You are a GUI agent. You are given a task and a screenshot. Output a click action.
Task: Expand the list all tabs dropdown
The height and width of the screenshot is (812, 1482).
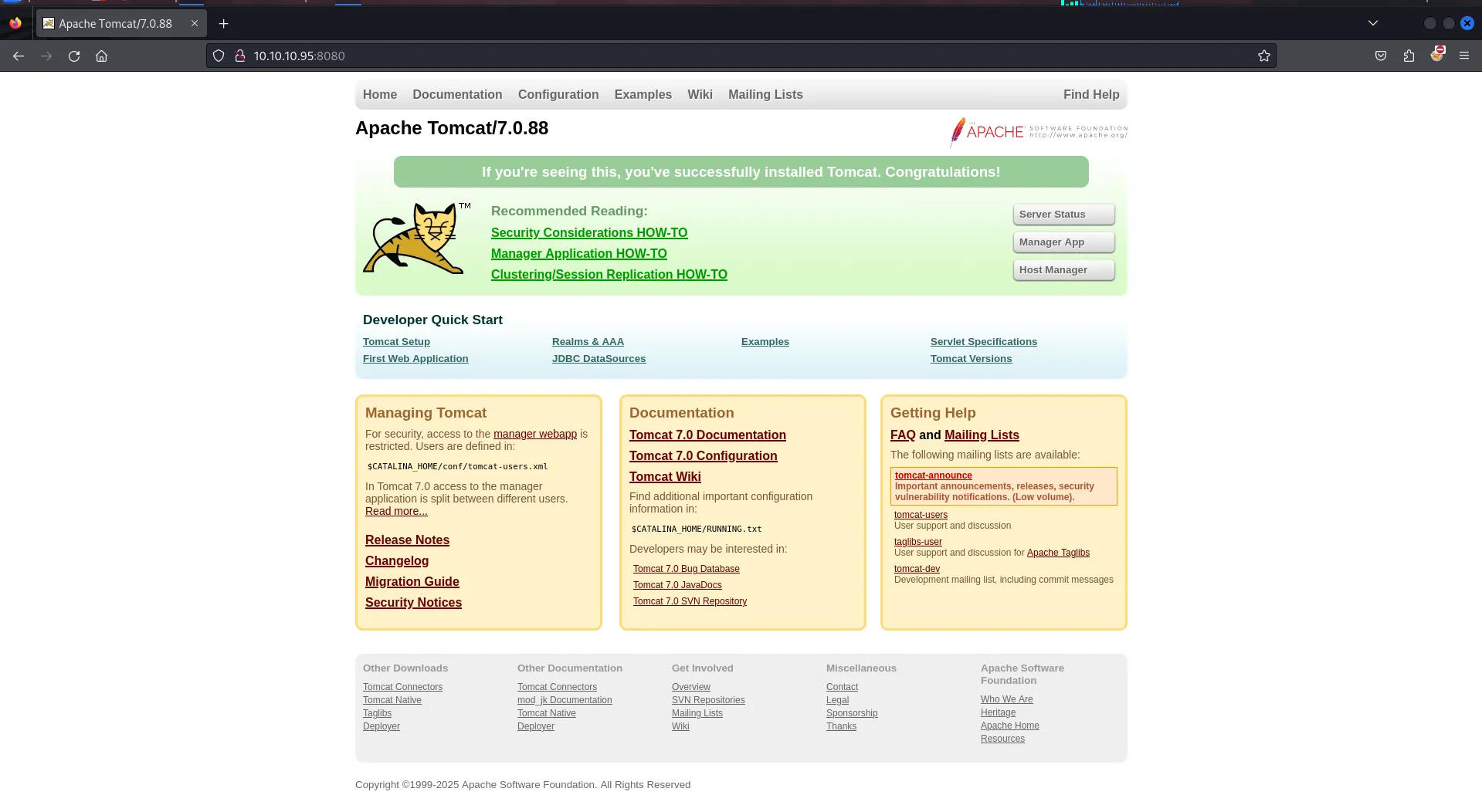(1373, 23)
